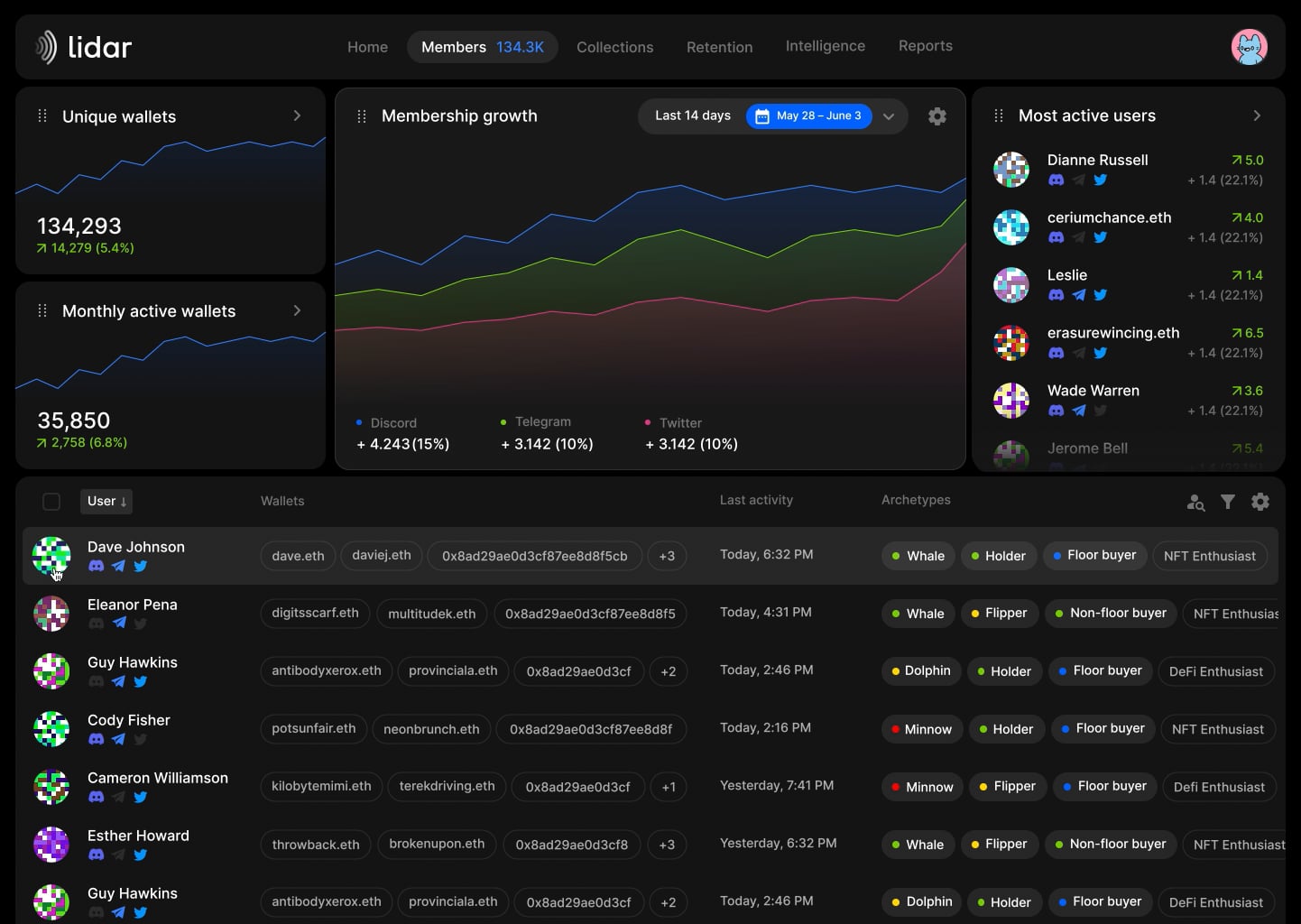Click the dave.eth wallet chip
1301x924 pixels.
coord(298,556)
